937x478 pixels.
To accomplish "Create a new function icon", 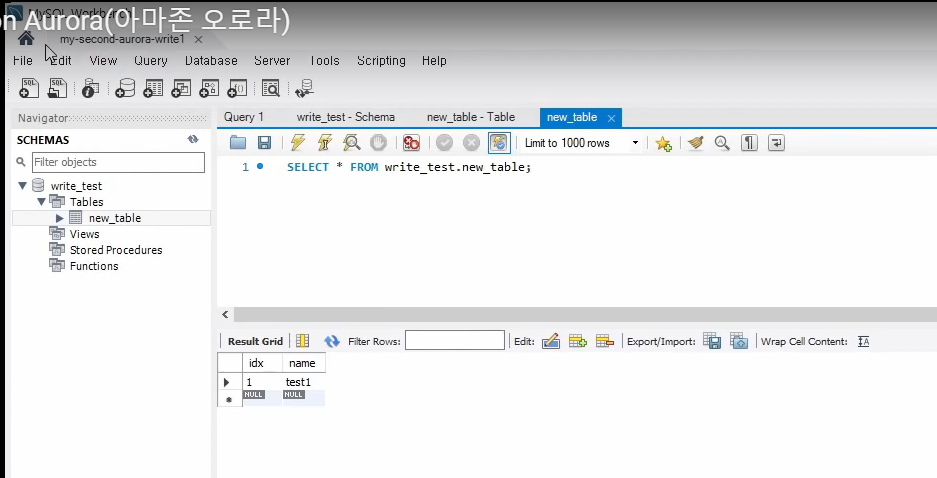I will coord(237,88).
